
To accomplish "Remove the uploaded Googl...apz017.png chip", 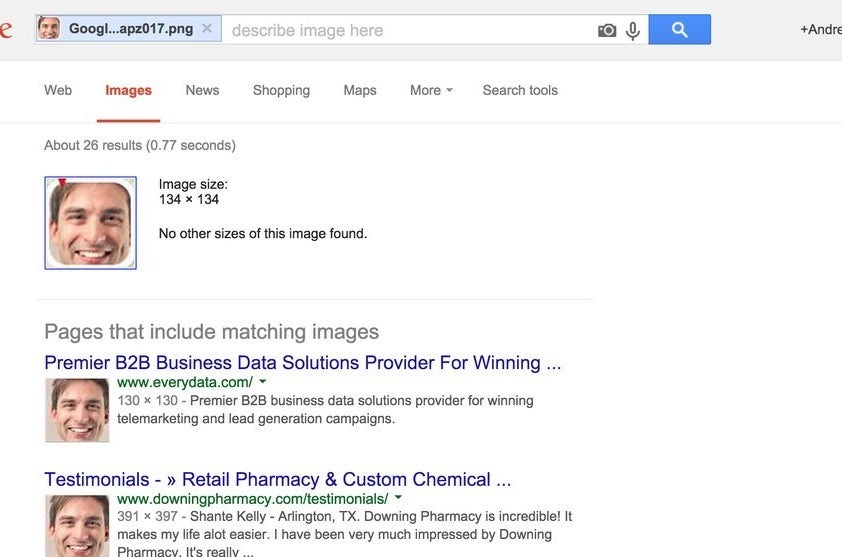I will pos(207,28).
